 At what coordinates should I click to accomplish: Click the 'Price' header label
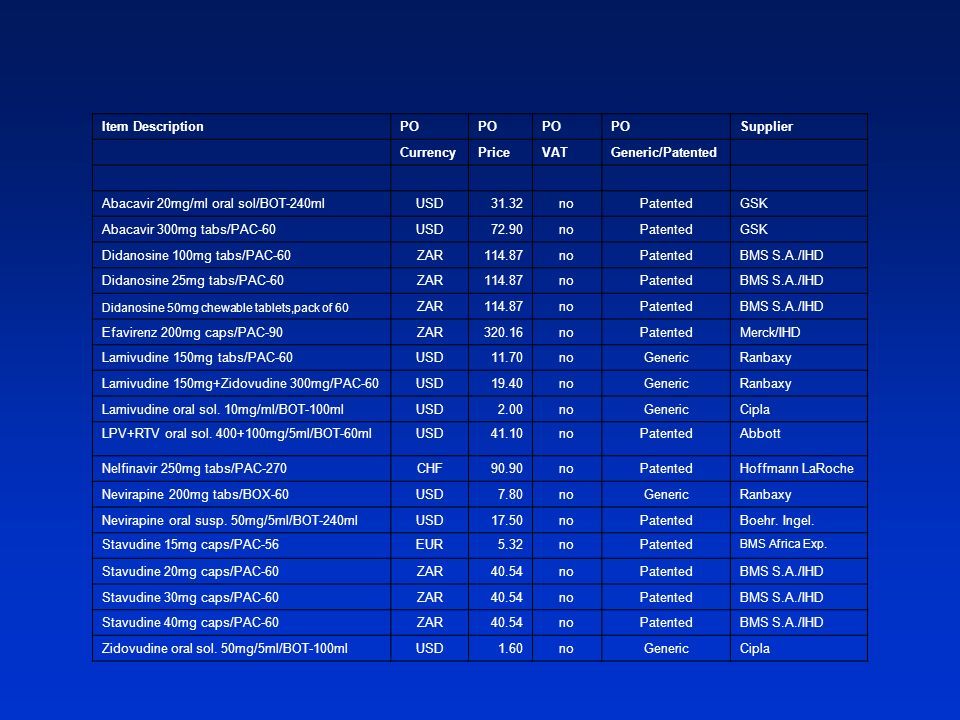493,152
